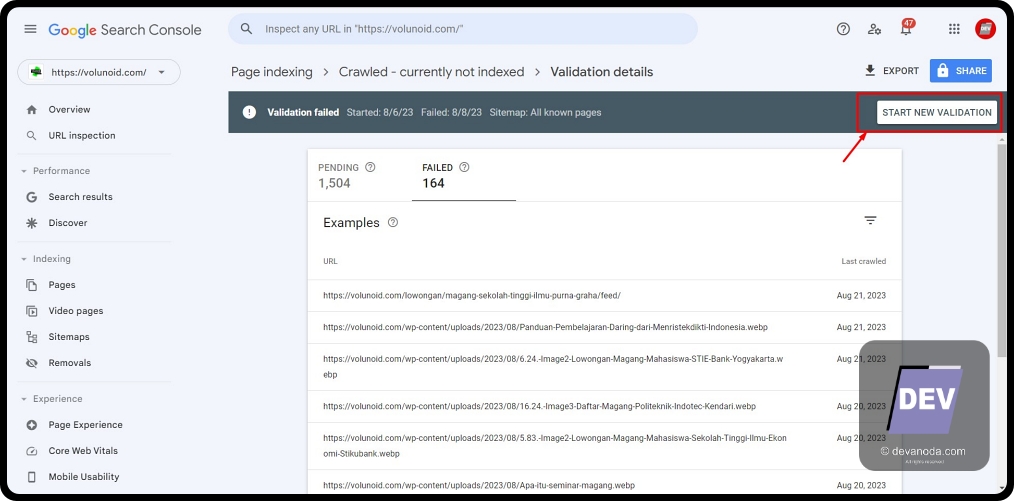Click the Overview home icon

(x=31, y=110)
